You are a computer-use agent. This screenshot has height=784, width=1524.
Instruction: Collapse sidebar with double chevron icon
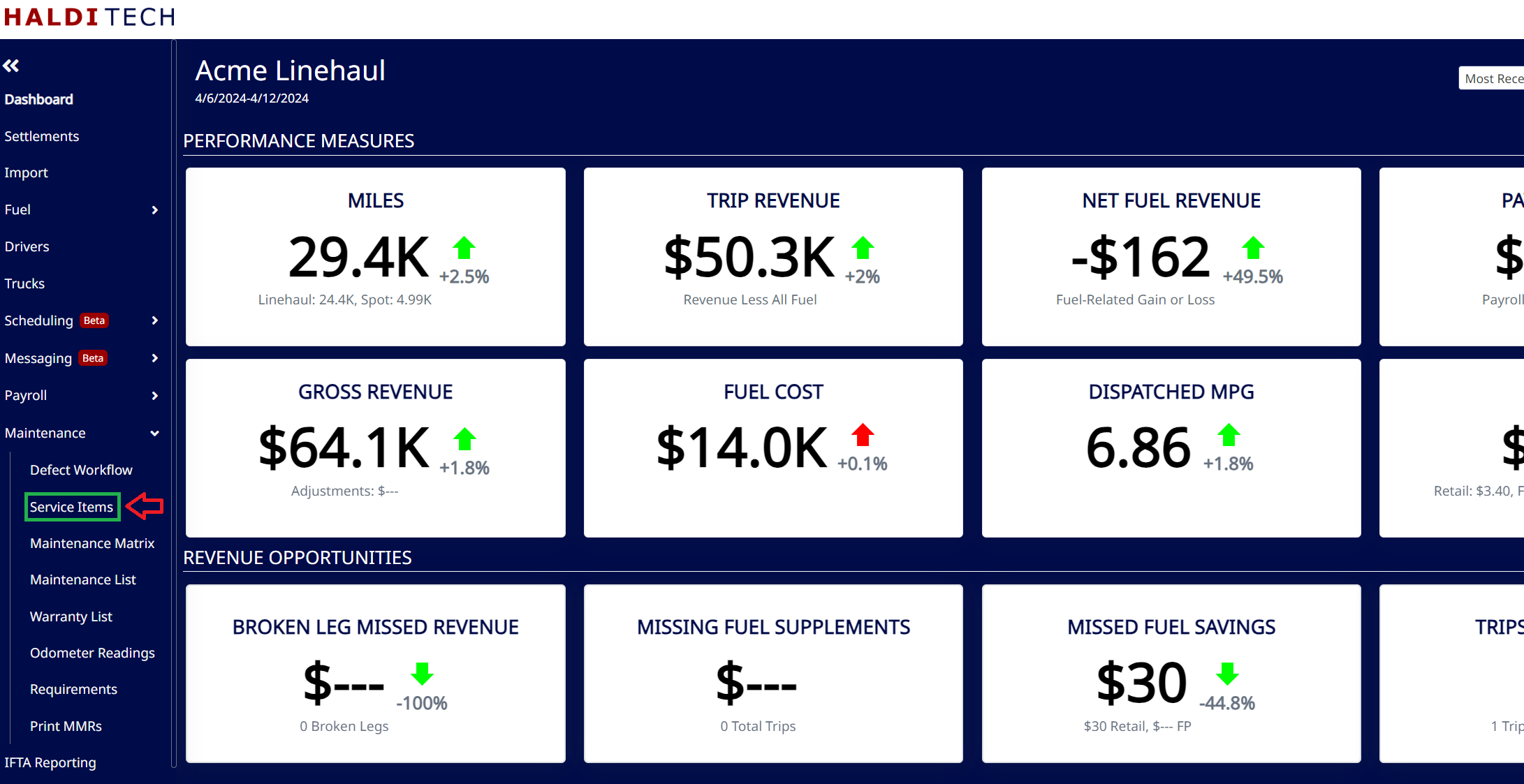point(11,66)
